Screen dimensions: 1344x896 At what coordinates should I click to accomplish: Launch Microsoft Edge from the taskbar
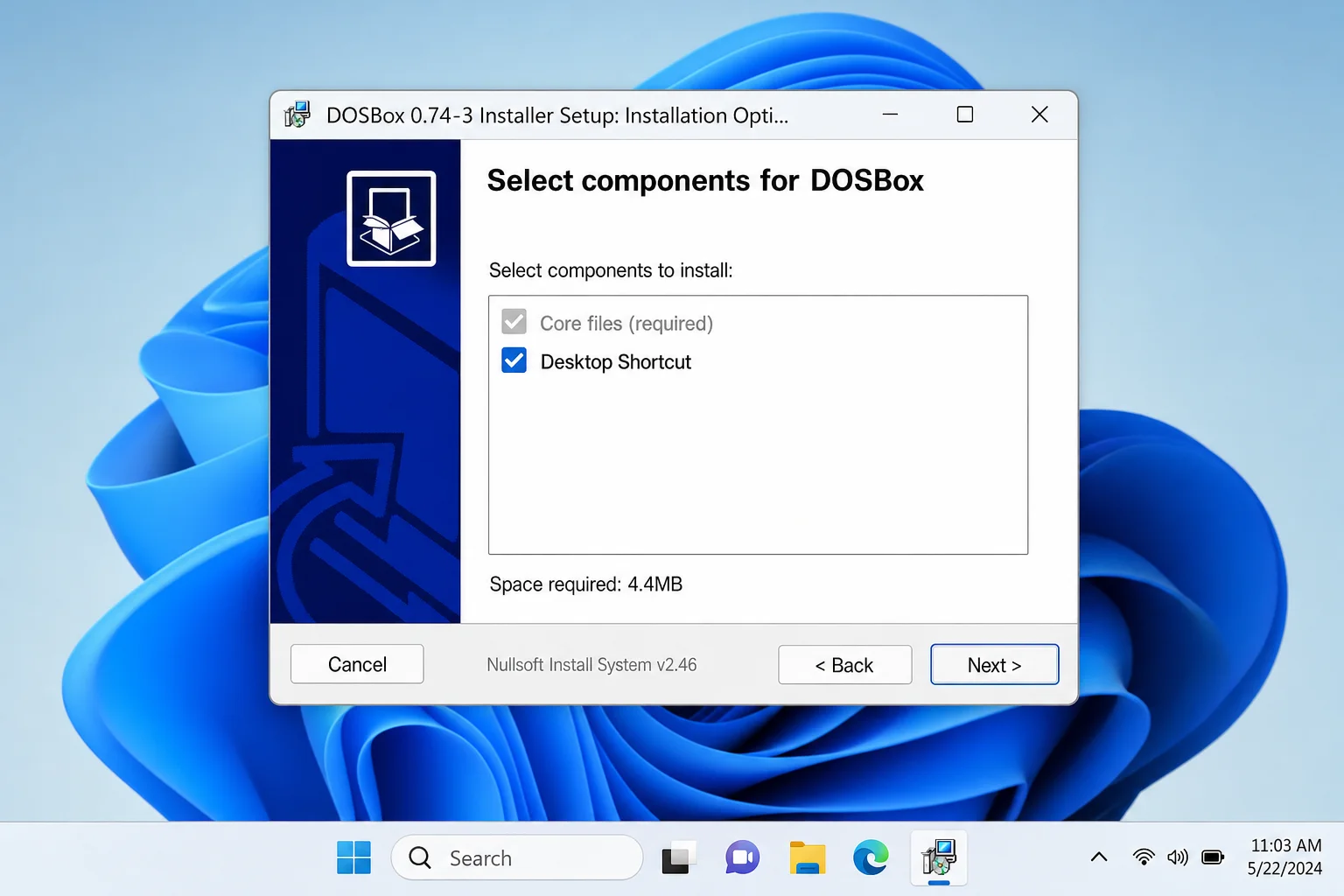(x=871, y=857)
